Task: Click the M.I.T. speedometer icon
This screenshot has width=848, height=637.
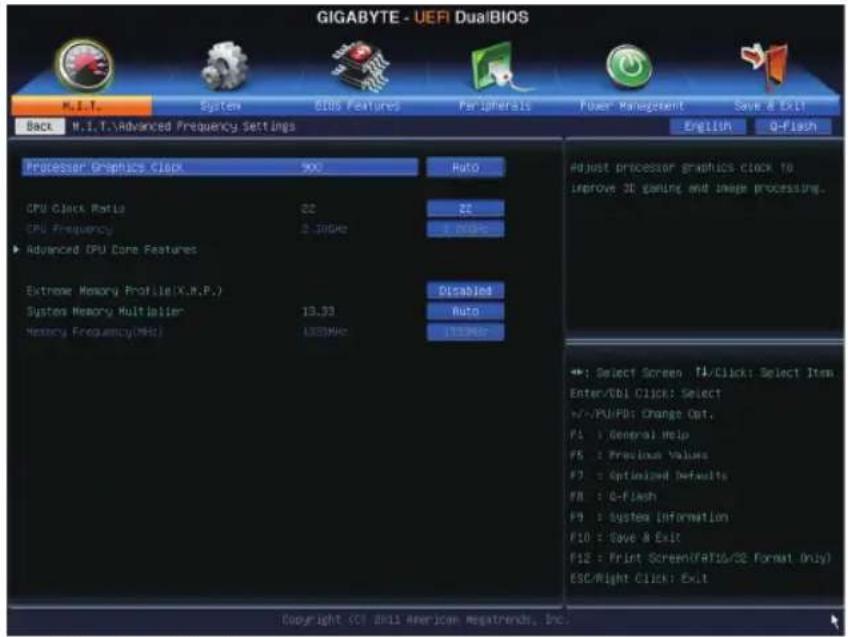Action: [84, 66]
